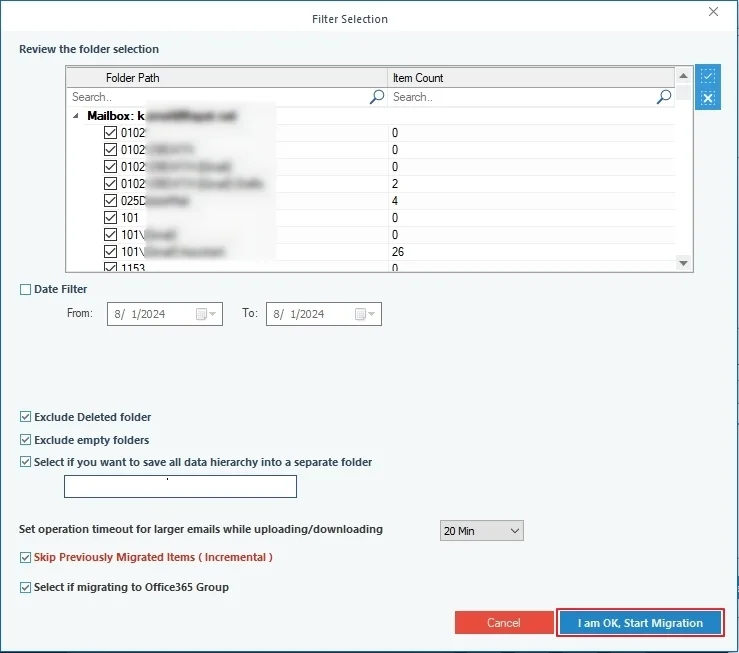Image resolution: width=739 pixels, height=653 pixels.
Task: Uncheck the folder named 101
Action: [110, 218]
